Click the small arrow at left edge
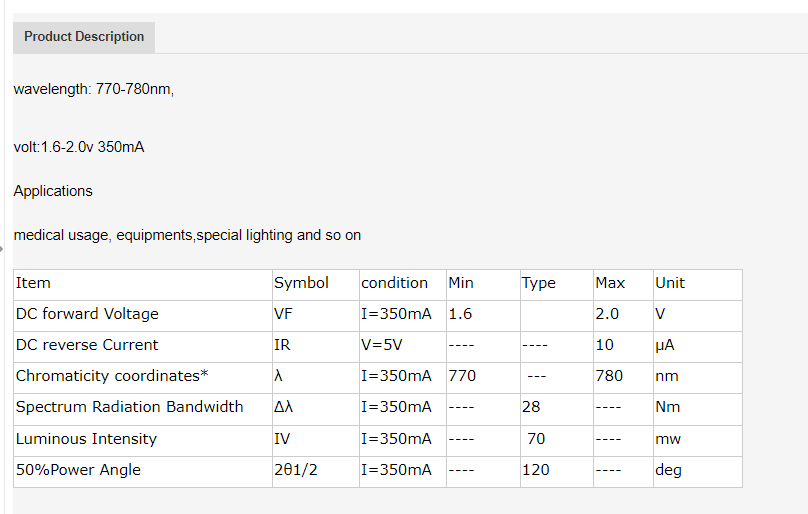The width and height of the screenshot is (808, 514). coord(2,249)
